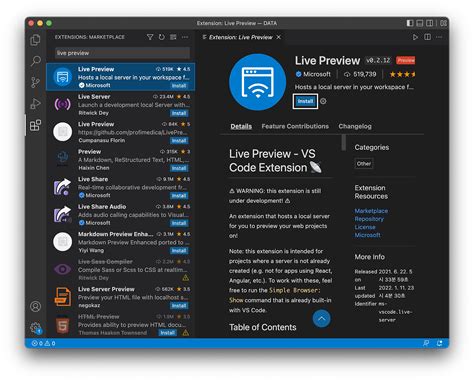Viewport: 474px width, 381px height.
Task: Install Live Server by Ritwick Dey
Action: tap(179, 113)
